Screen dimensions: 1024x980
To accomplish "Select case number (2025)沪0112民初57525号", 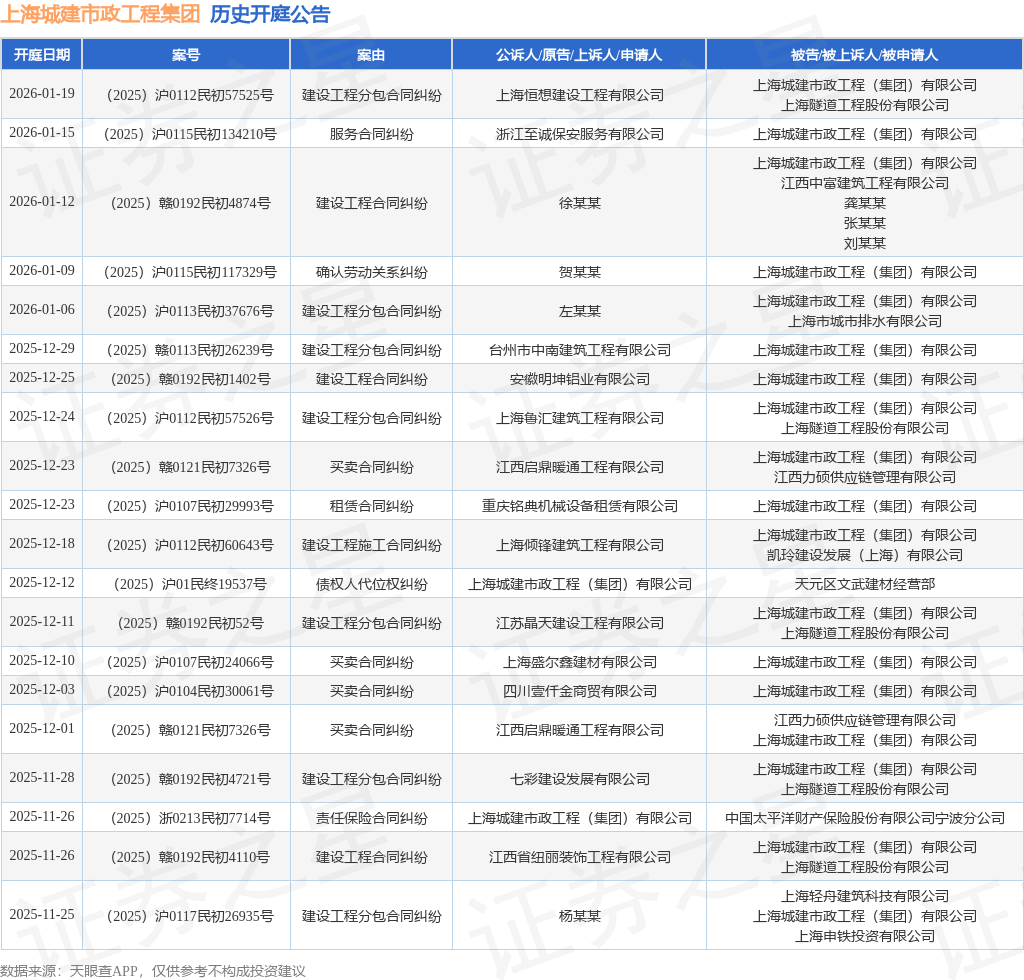I will click(x=189, y=95).
